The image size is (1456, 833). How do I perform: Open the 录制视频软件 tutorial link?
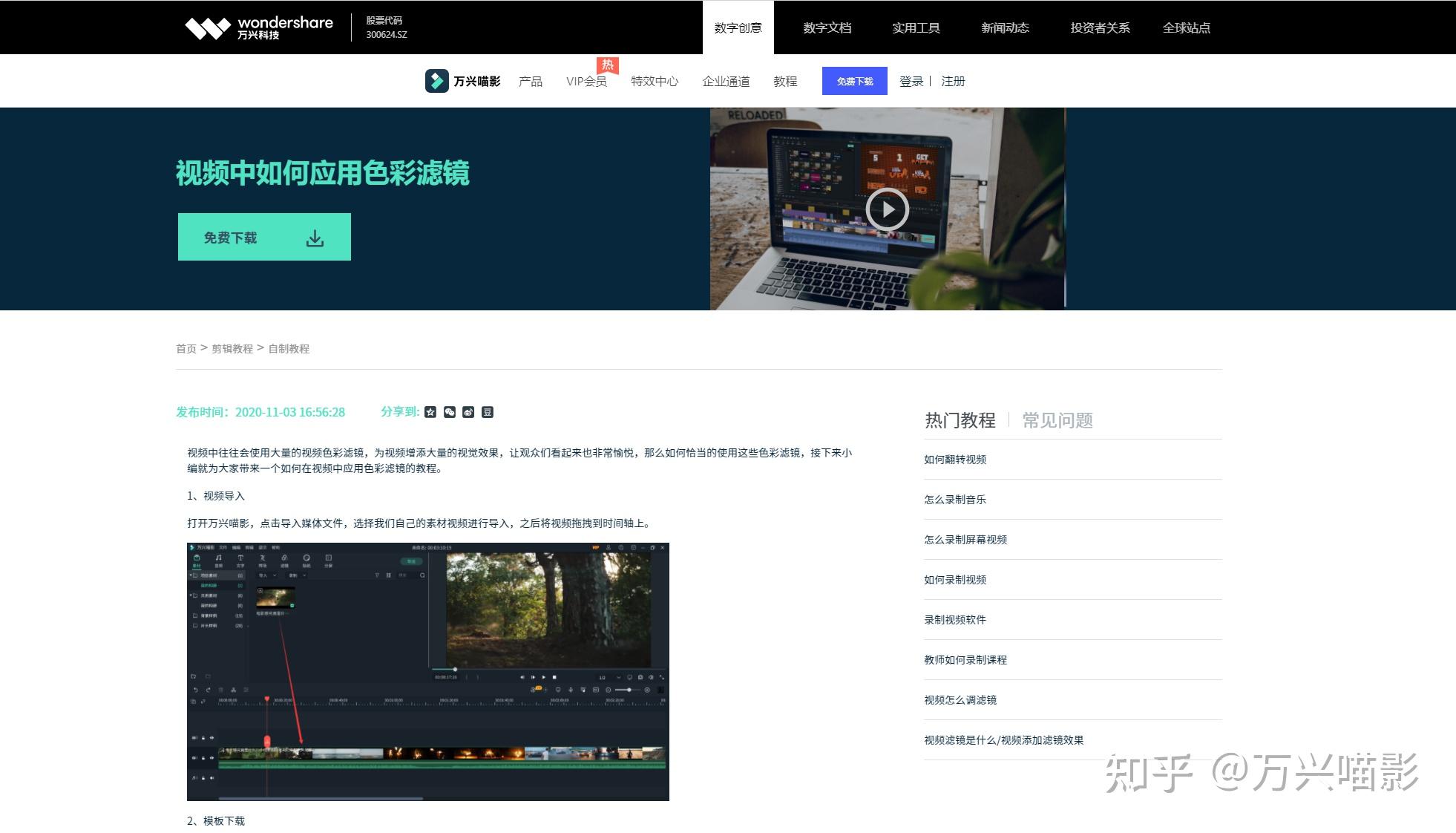pos(955,620)
